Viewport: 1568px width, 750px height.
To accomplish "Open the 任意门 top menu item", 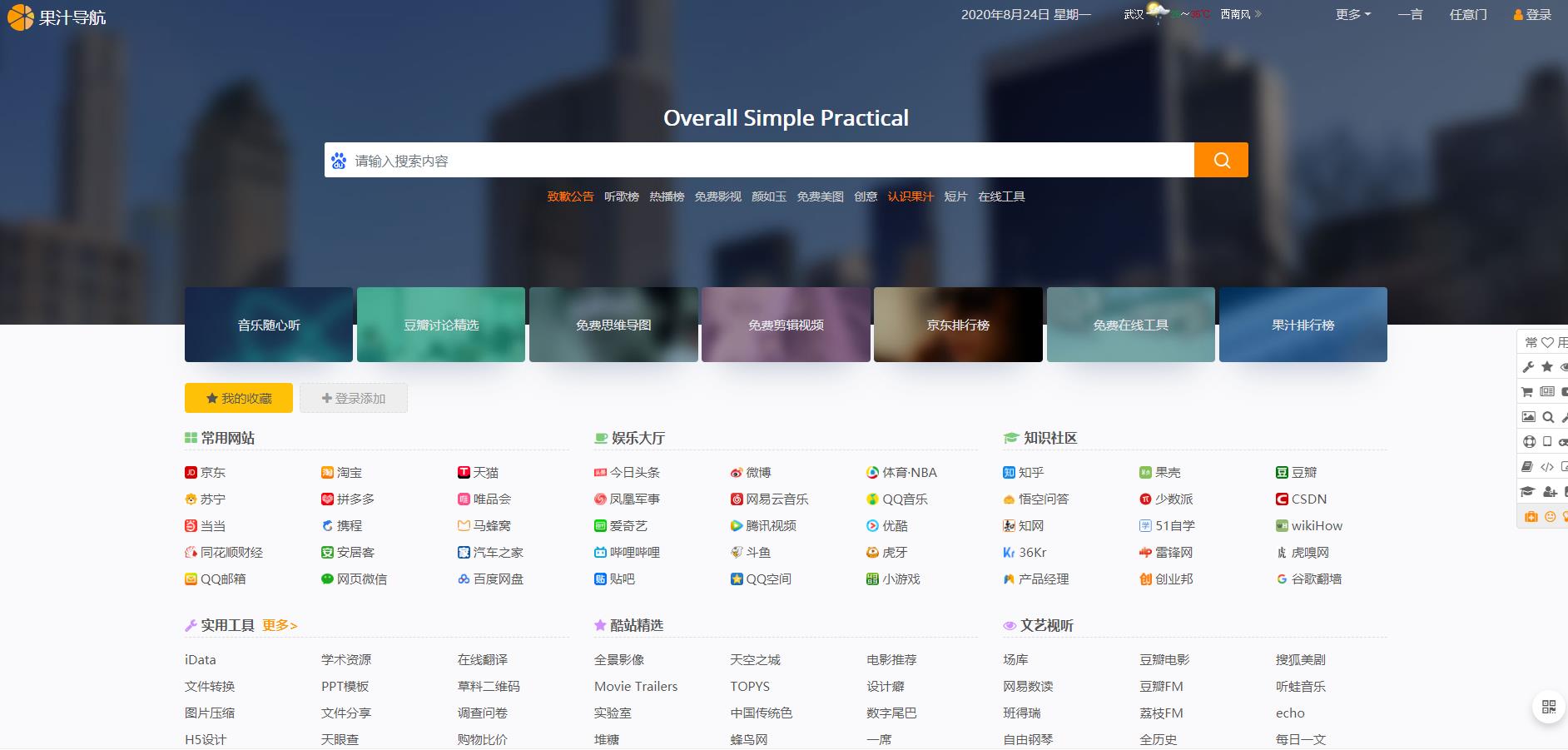I will pyautogui.click(x=1468, y=14).
